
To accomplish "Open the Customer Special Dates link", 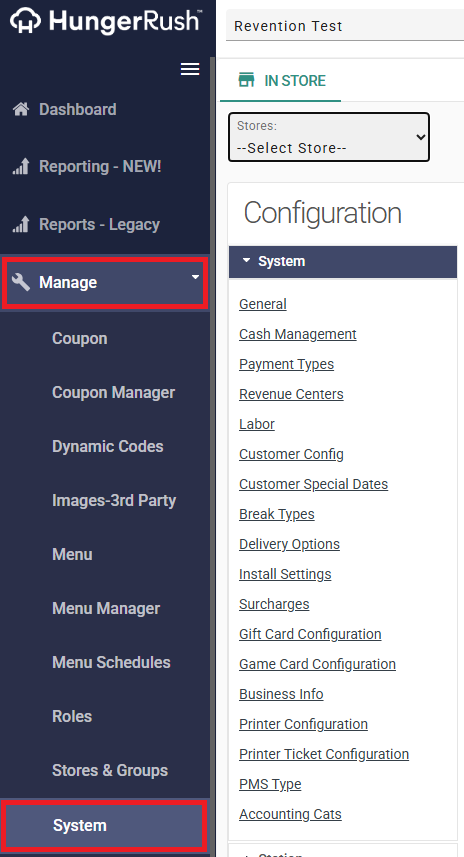I will point(313,484).
